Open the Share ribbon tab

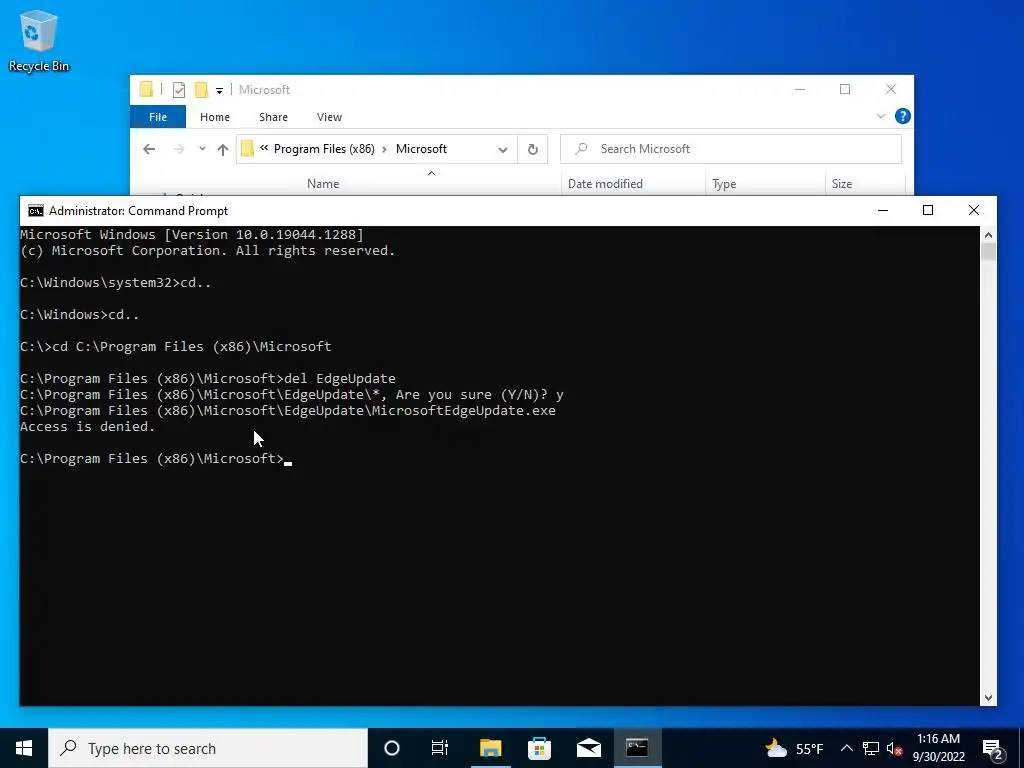273,117
